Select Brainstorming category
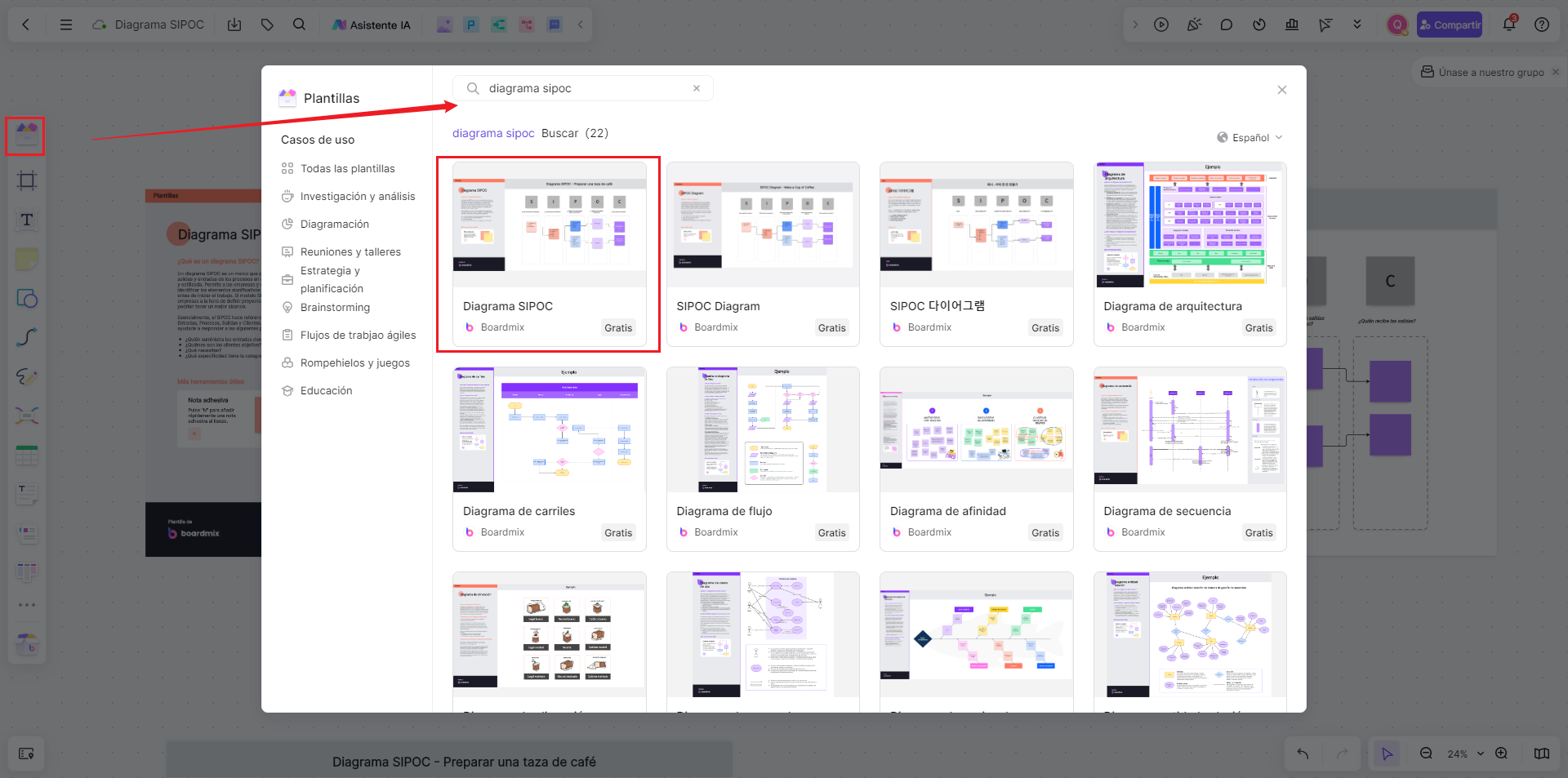 [326, 307]
